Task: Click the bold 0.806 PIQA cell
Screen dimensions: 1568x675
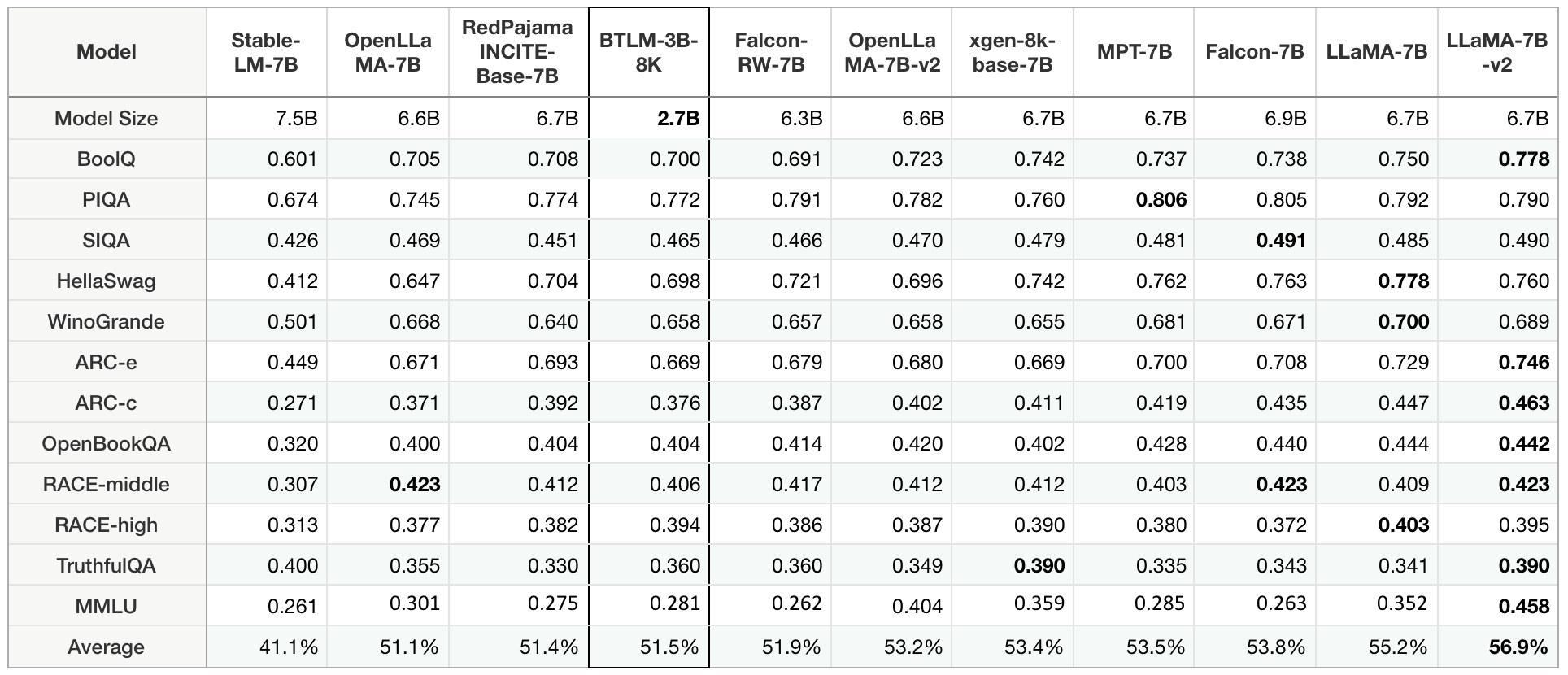Action: pos(1161,200)
